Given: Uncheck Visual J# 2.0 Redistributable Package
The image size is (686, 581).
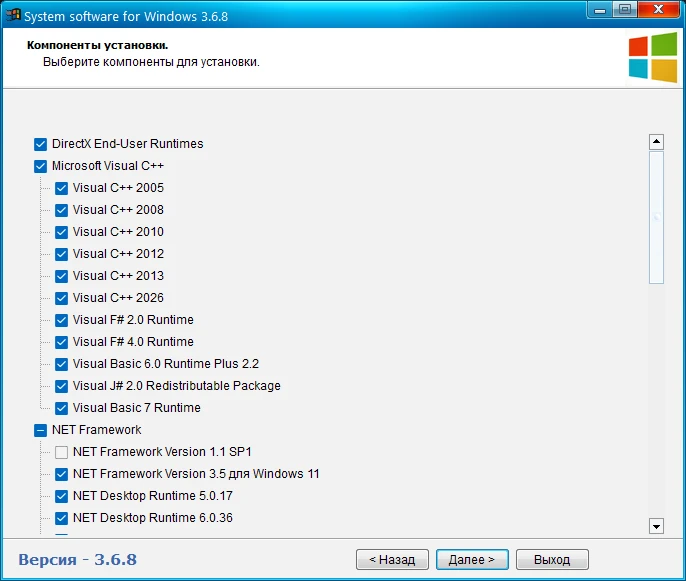Looking at the screenshot, I should [62, 386].
